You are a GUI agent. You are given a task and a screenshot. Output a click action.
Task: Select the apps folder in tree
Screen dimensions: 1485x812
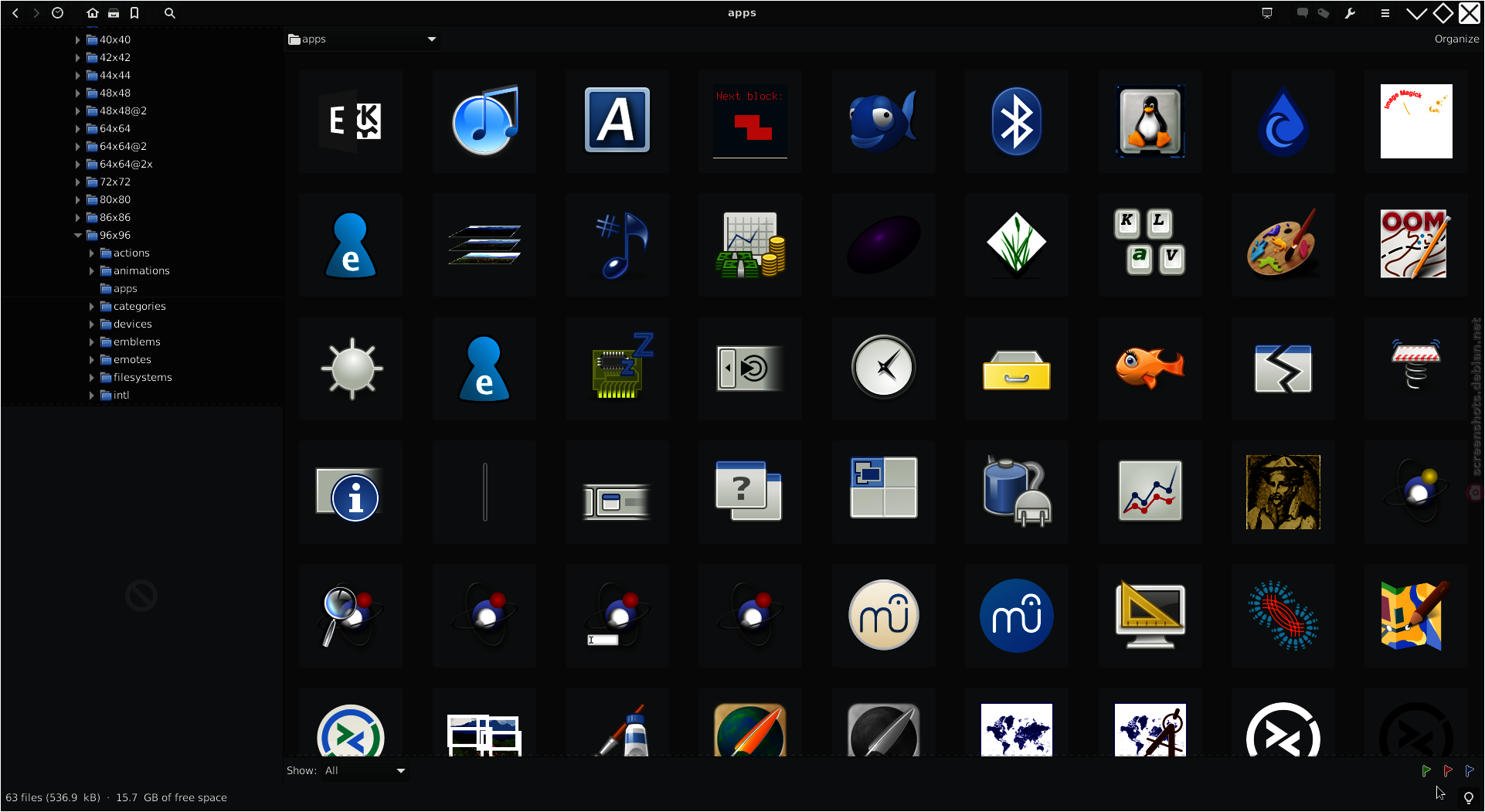point(118,289)
